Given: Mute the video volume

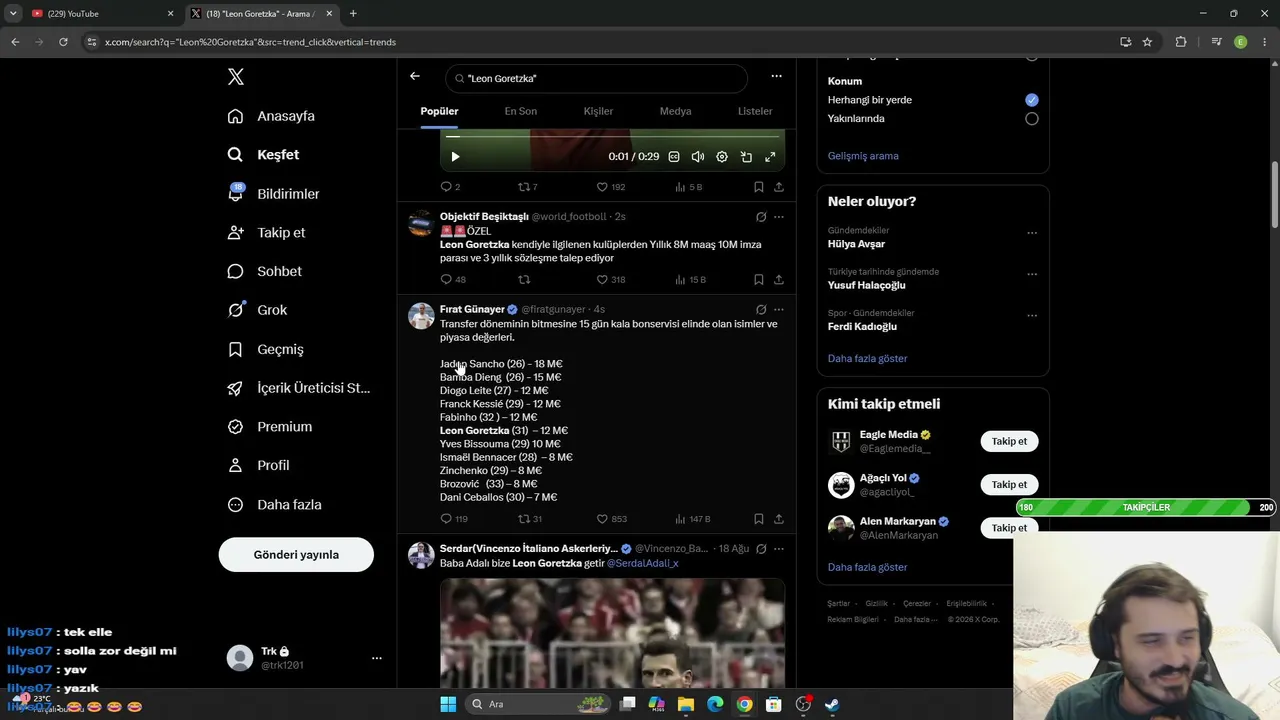Looking at the screenshot, I should coord(698,157).
